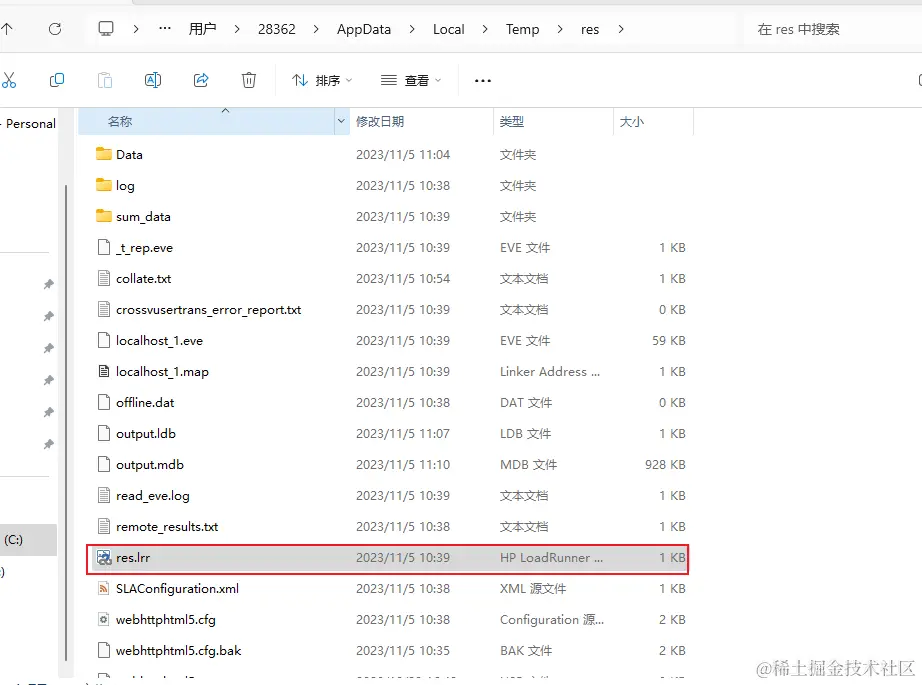Screen dimensions: 922x685
Task: Click the Rename icon in toolbar
Action: (153, 80)
